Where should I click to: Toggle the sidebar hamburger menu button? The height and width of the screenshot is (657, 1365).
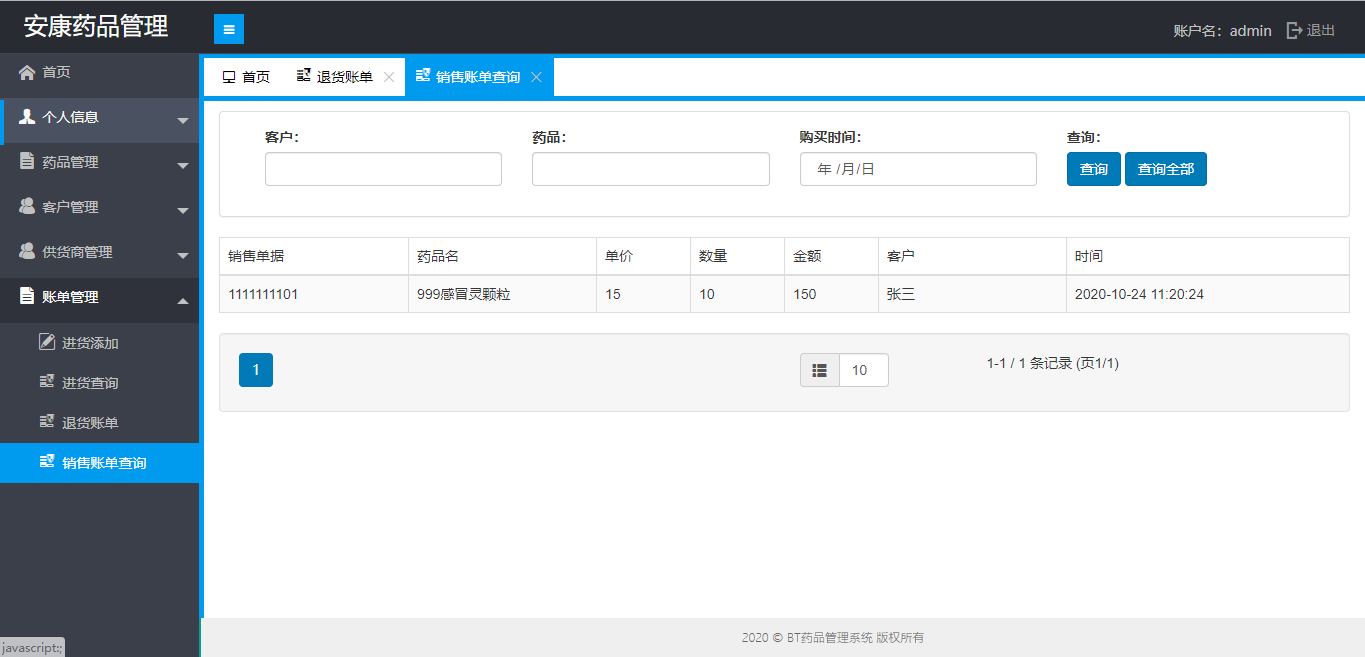pyautogui.click(x=229, y=29)
